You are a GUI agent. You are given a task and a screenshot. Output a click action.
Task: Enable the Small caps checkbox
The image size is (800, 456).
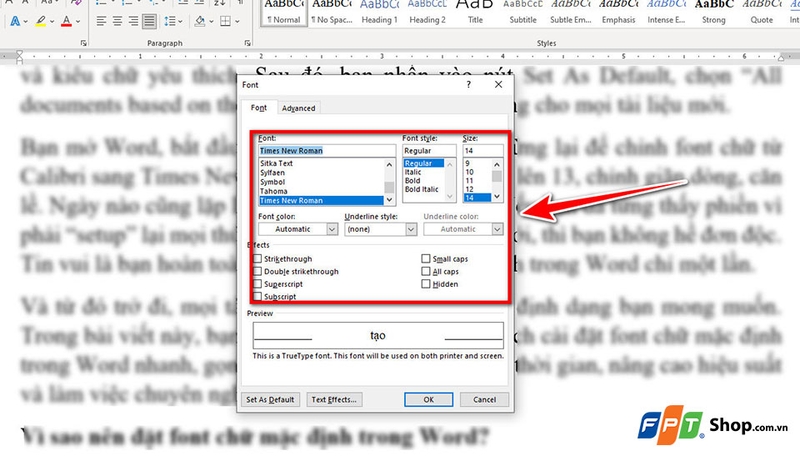click(426, 259)
